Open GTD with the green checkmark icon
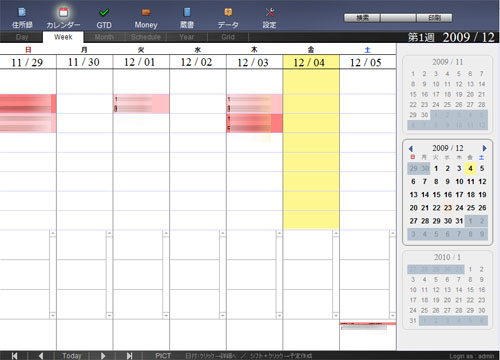 click(104, 18)
